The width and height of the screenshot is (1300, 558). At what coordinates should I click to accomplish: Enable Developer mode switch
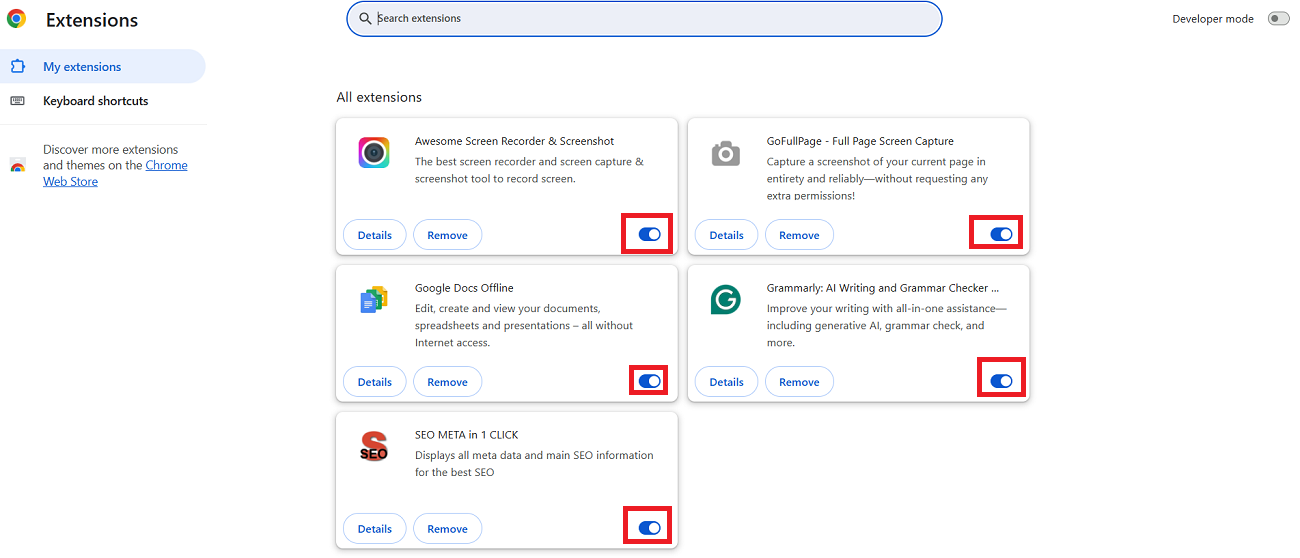pos(1278,19)
